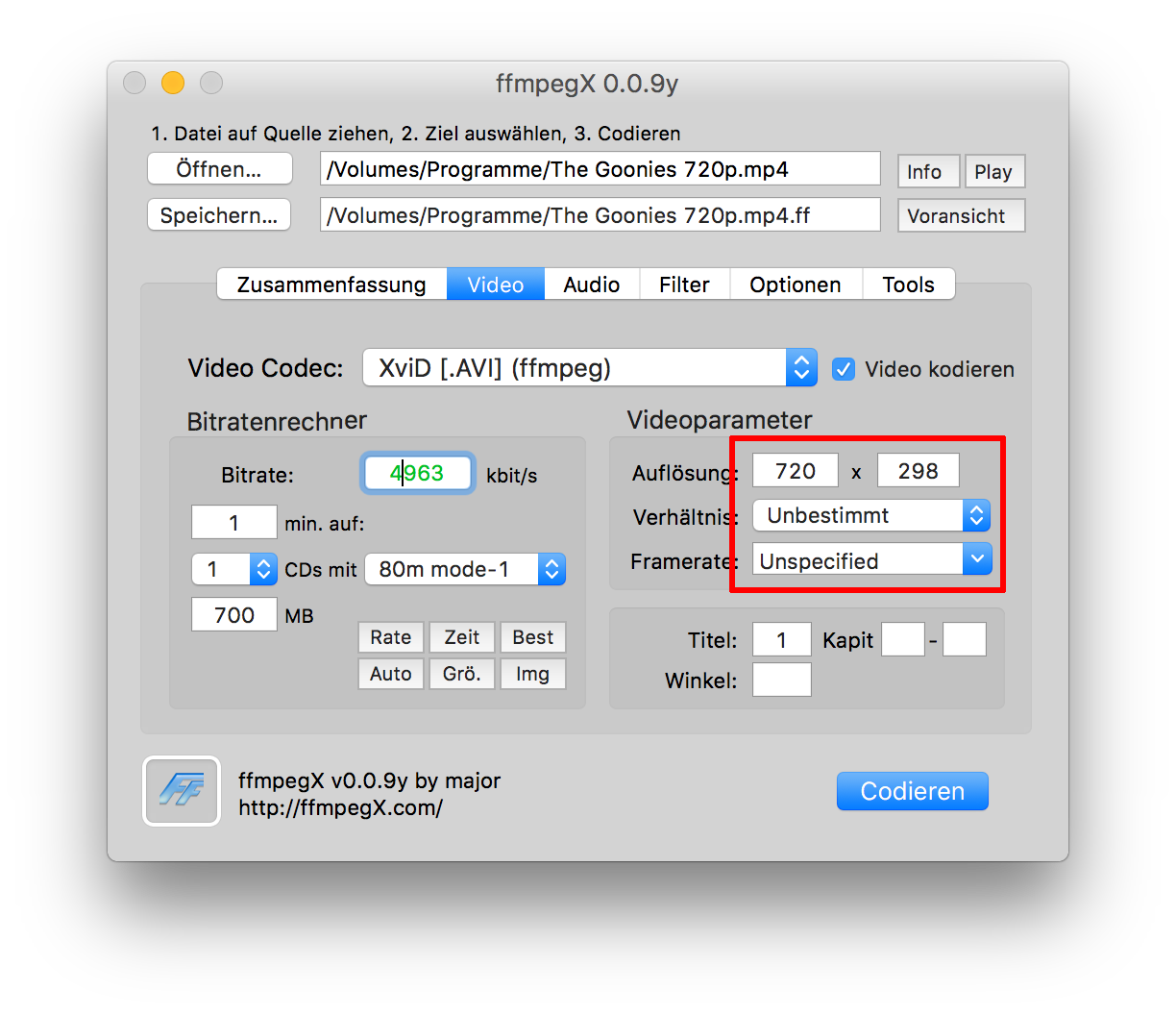Screen dimensions: 1176x1015
Task: Click the Rate button
Action: (391, 637)
